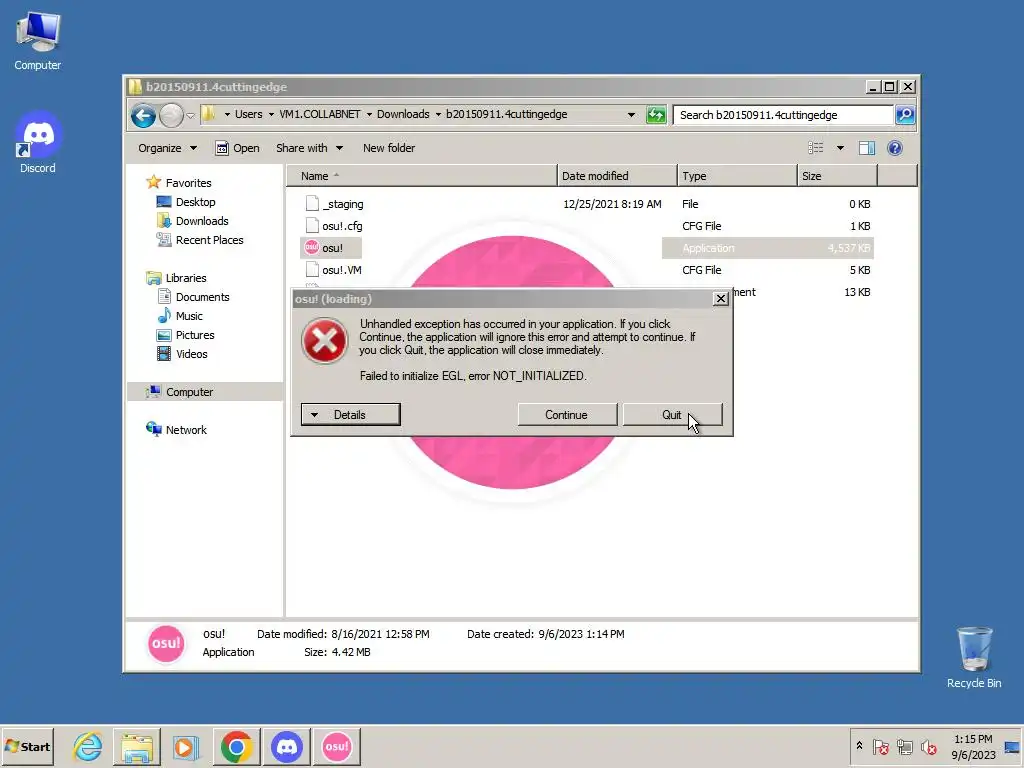Click Continue in the osu! error dialog
This screenshot has width=1024, height=768.
click(567, 415)
